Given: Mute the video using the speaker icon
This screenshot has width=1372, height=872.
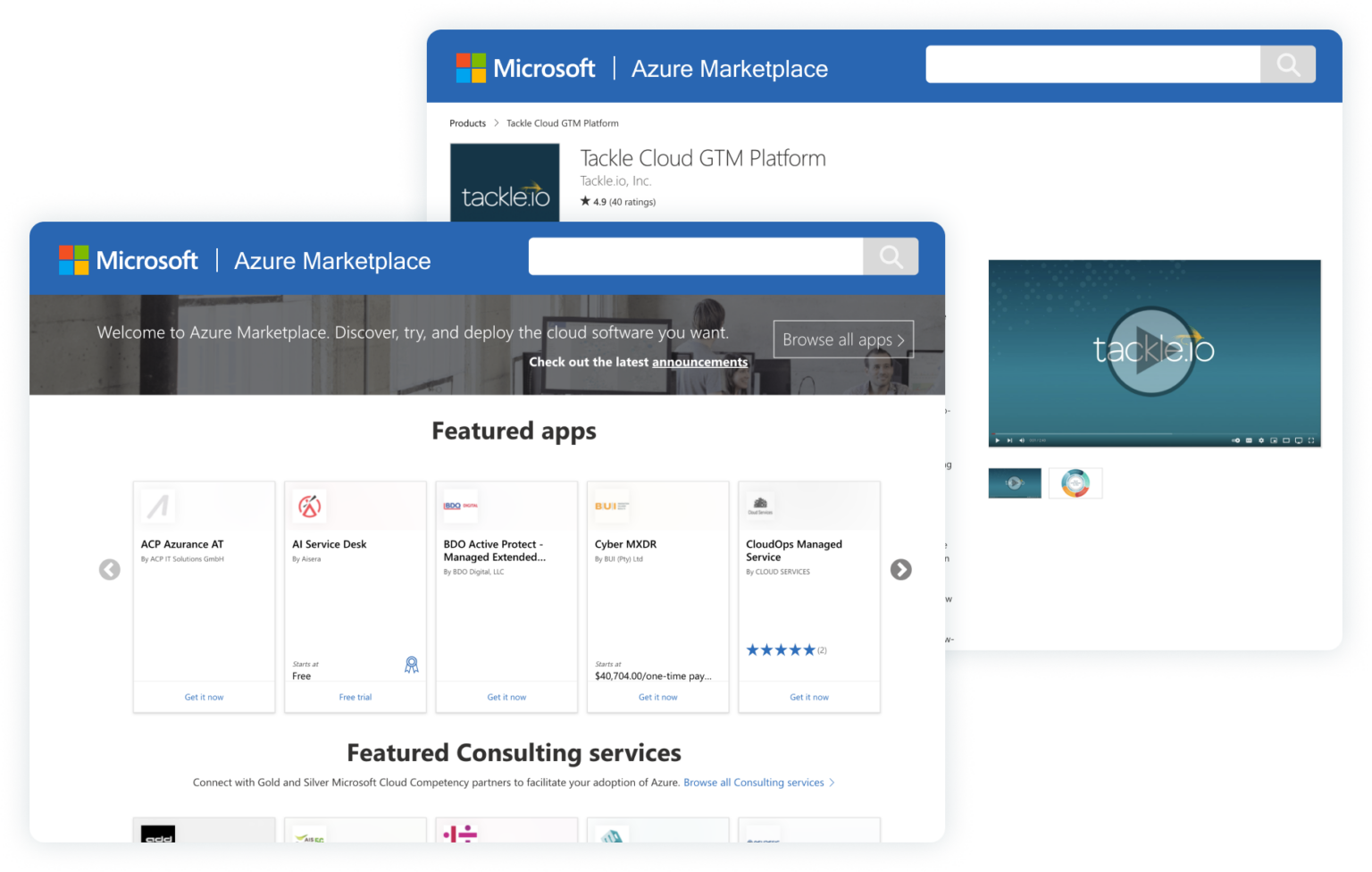Looking at the screenshot, I should (x=1022, y=440).
